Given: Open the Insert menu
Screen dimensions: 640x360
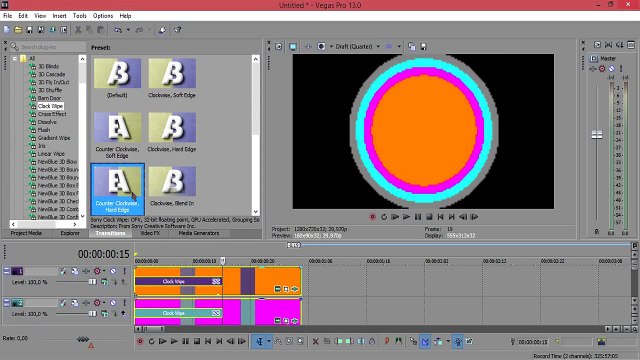Looking at the screenshot, I should 59,16.
